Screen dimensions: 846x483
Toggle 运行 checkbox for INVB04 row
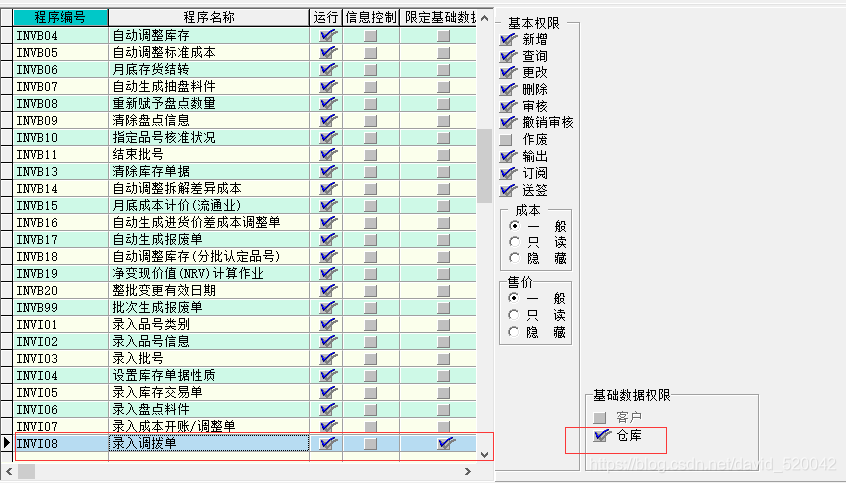(x=328, y=36)
